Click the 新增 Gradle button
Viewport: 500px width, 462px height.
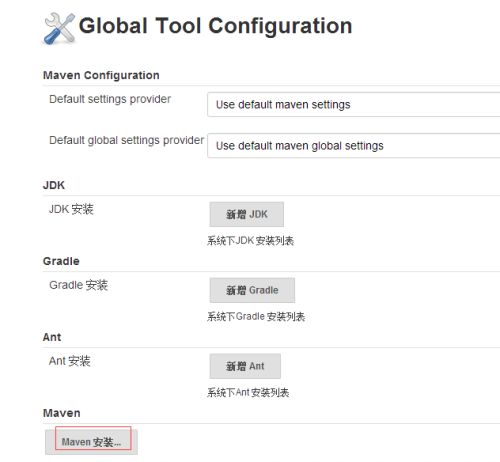pyautogui.click(x=252, y=290)
